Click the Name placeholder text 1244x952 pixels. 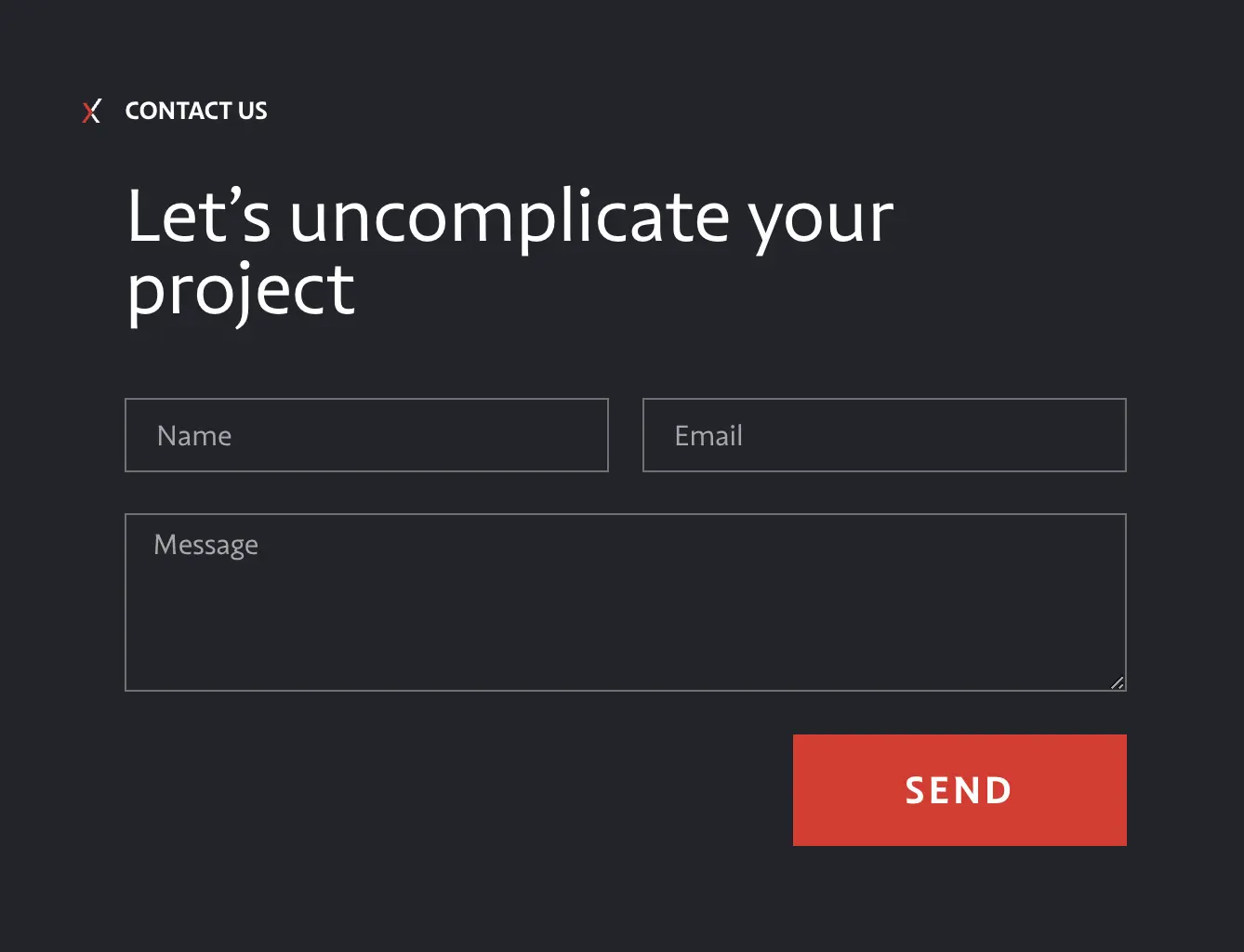(x=194, y=435)
